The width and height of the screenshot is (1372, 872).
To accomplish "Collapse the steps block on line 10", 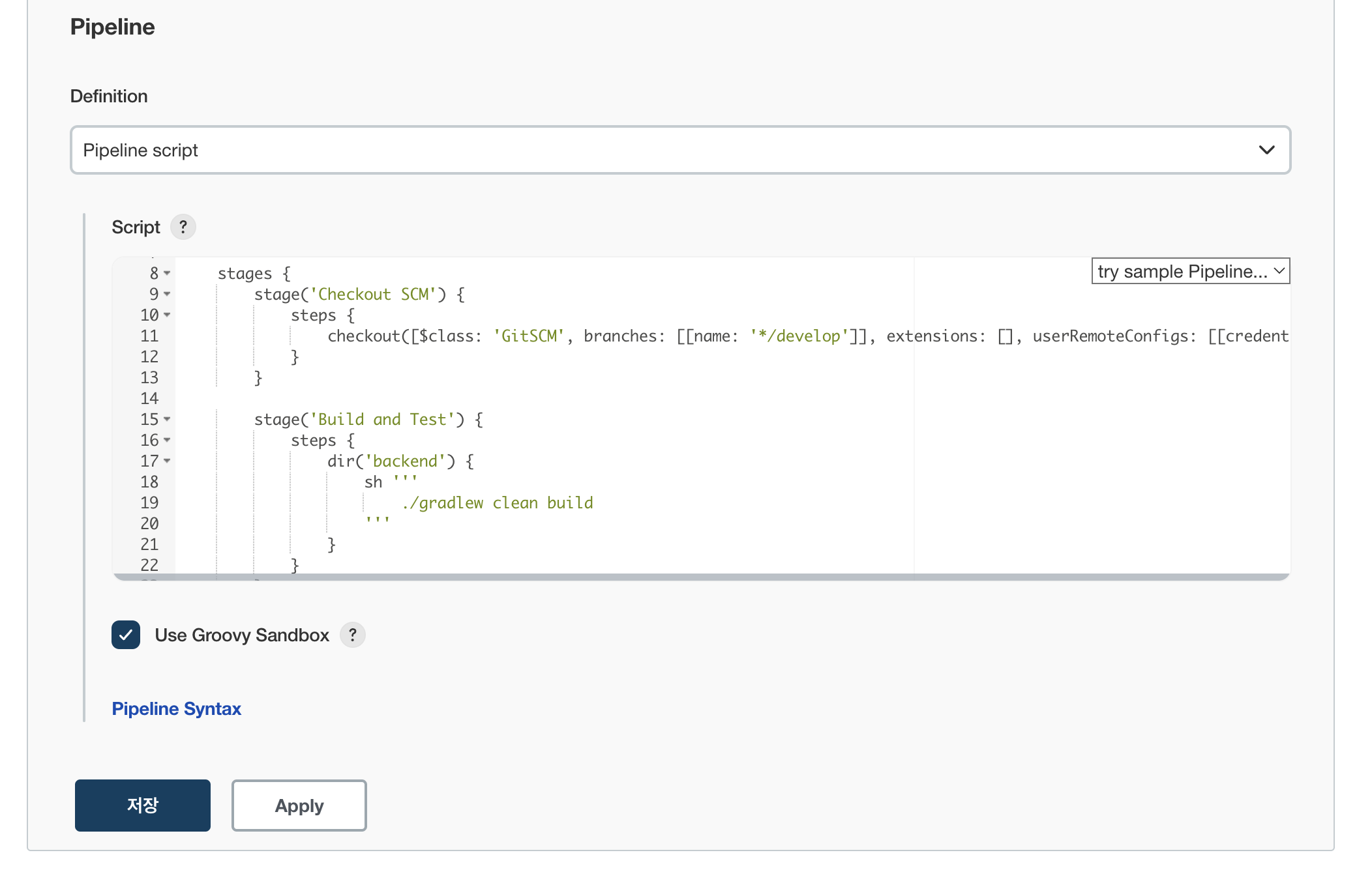I will click(x=168, y=315).
